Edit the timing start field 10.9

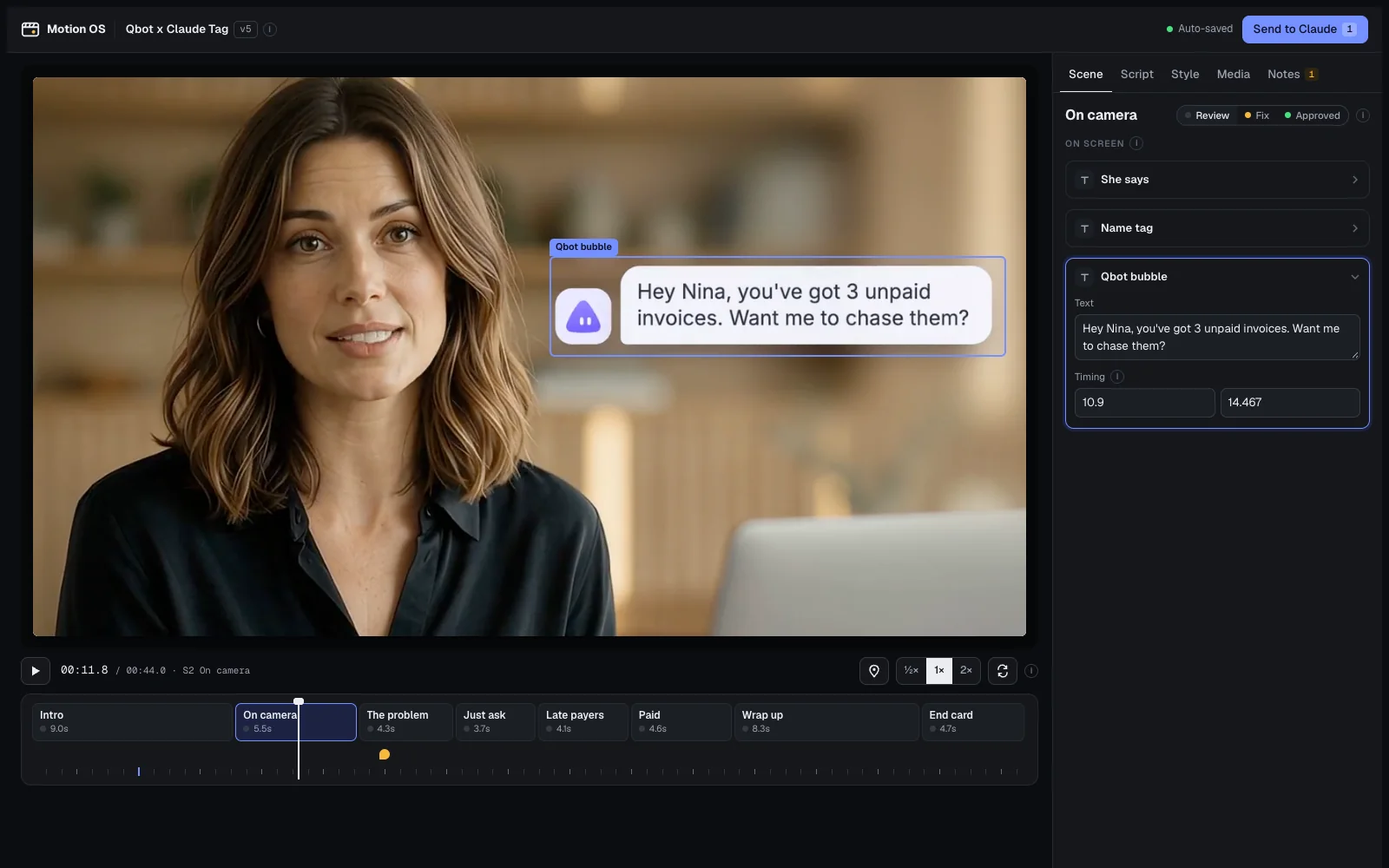[1144, 403]
